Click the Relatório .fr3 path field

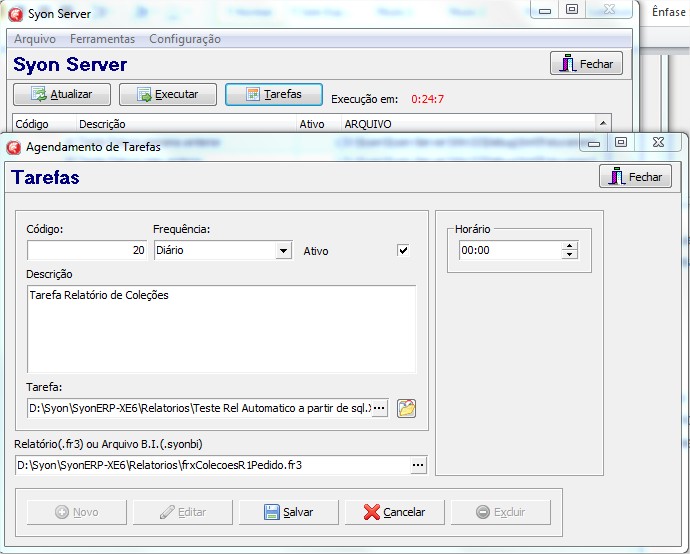click(x=213, y=465)
